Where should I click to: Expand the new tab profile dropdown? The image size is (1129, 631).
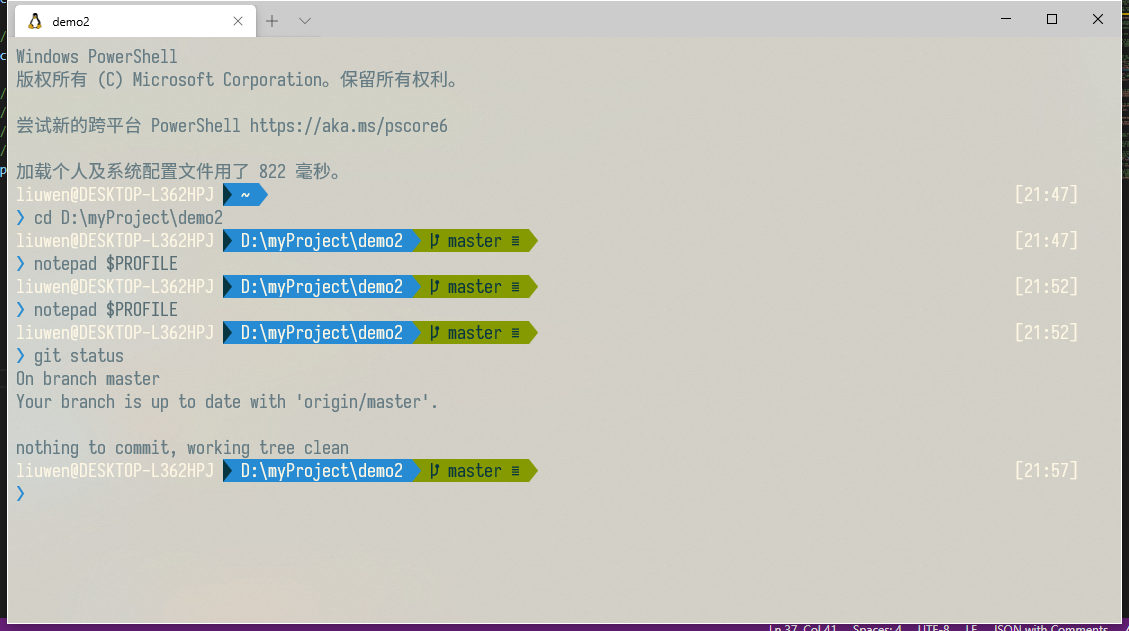[305, 22]
